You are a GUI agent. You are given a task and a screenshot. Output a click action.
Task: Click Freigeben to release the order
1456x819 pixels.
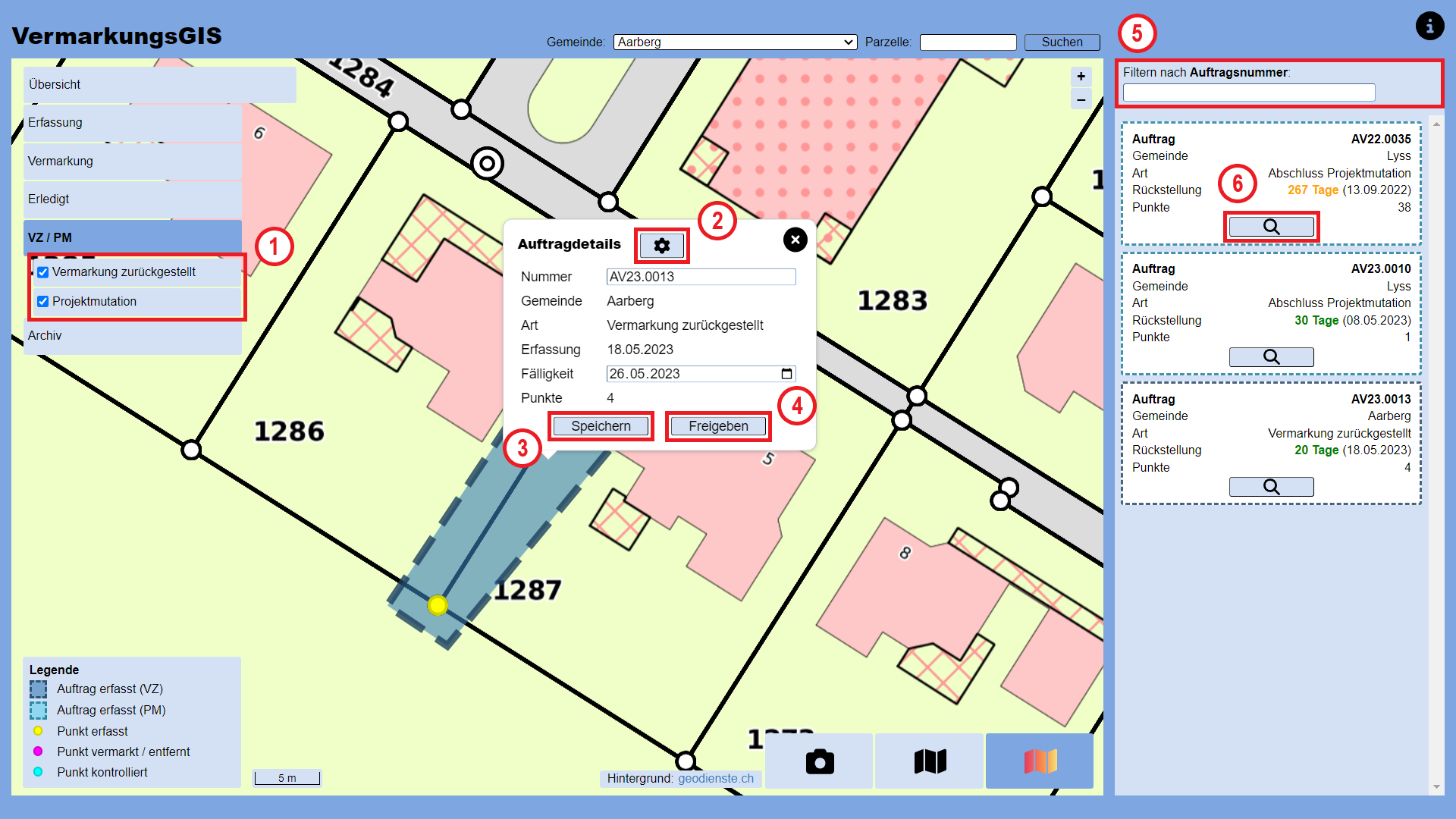tap(717, 425)
